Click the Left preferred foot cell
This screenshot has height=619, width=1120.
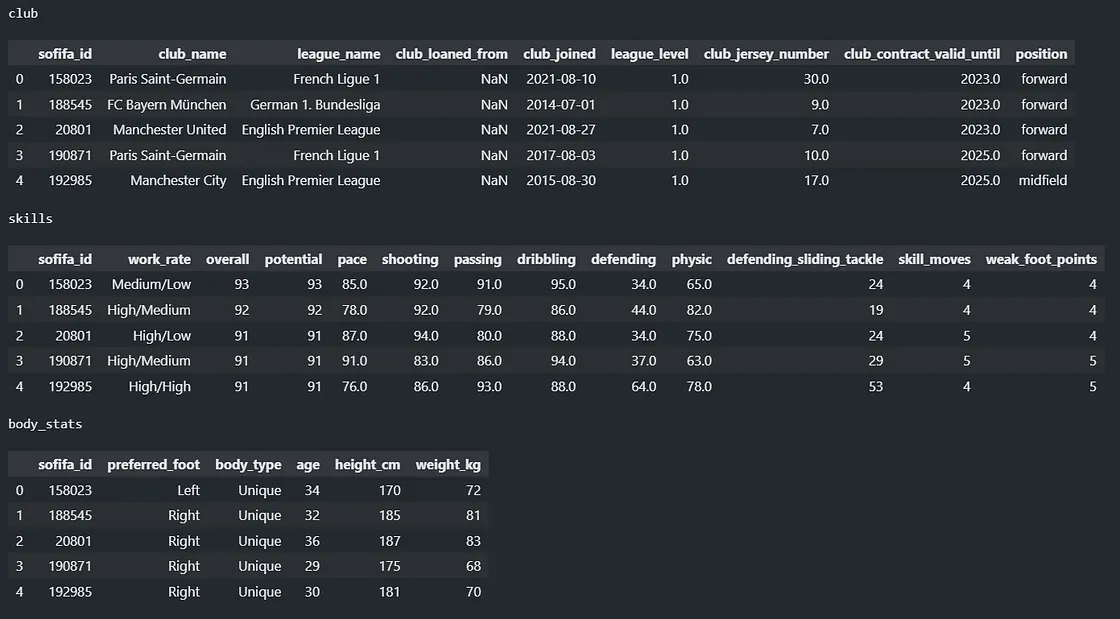[189, 490]
